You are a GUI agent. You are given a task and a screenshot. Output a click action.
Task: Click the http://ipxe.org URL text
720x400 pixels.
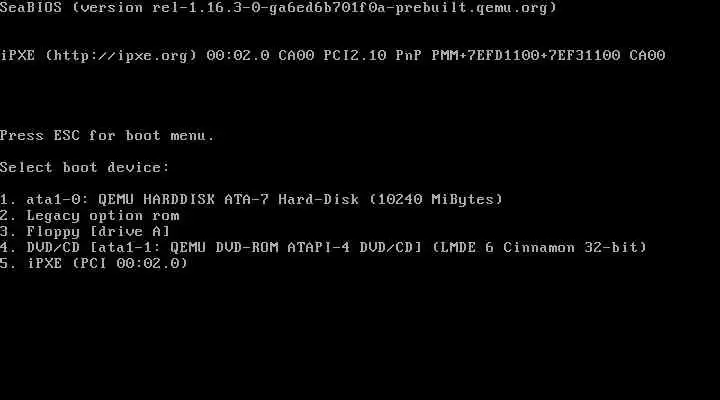[121, 56]
